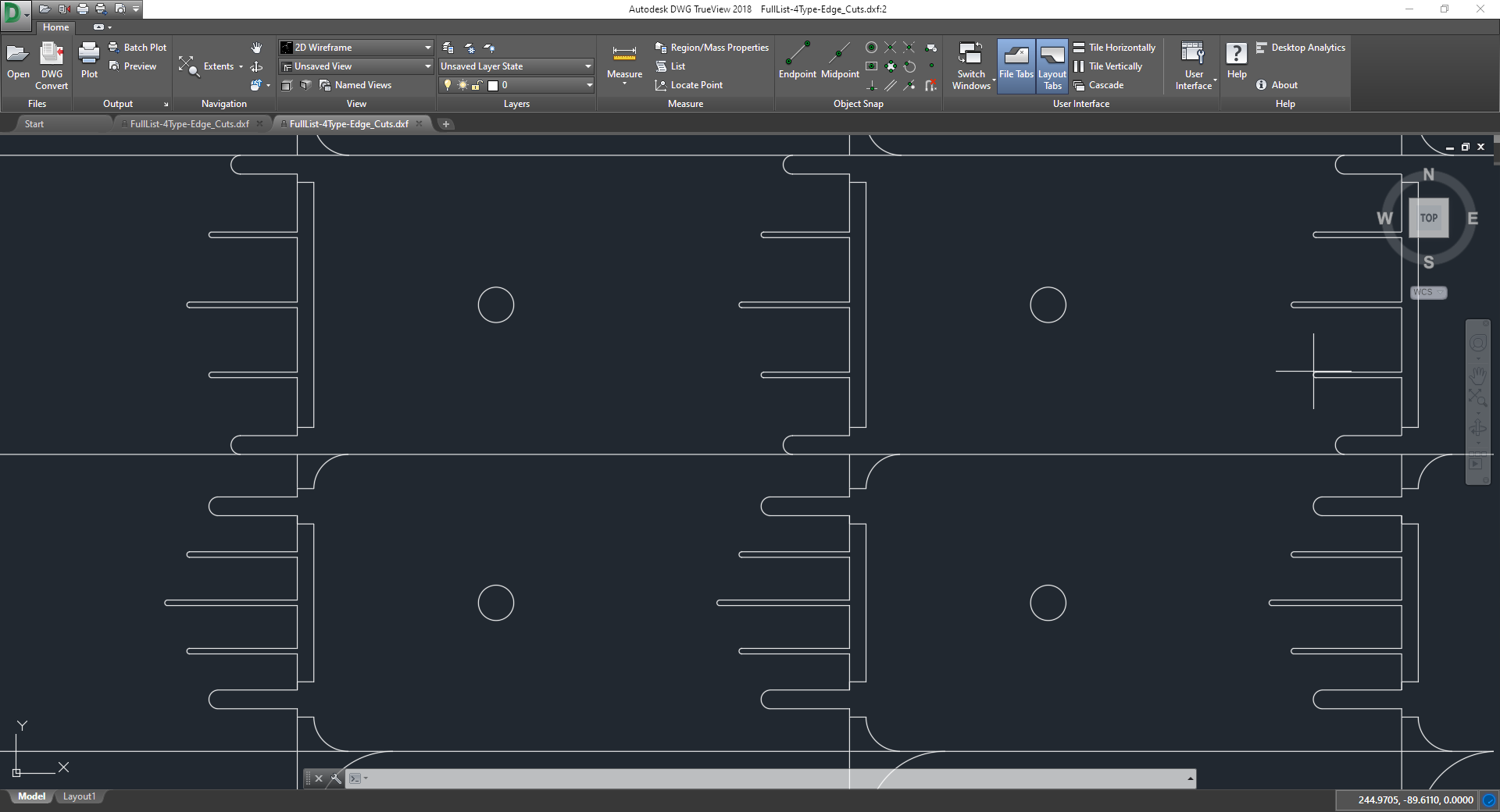This screenshot has width=1500, height=812.
Task: Select the Pan hand tool
Action: pos(256,48)
